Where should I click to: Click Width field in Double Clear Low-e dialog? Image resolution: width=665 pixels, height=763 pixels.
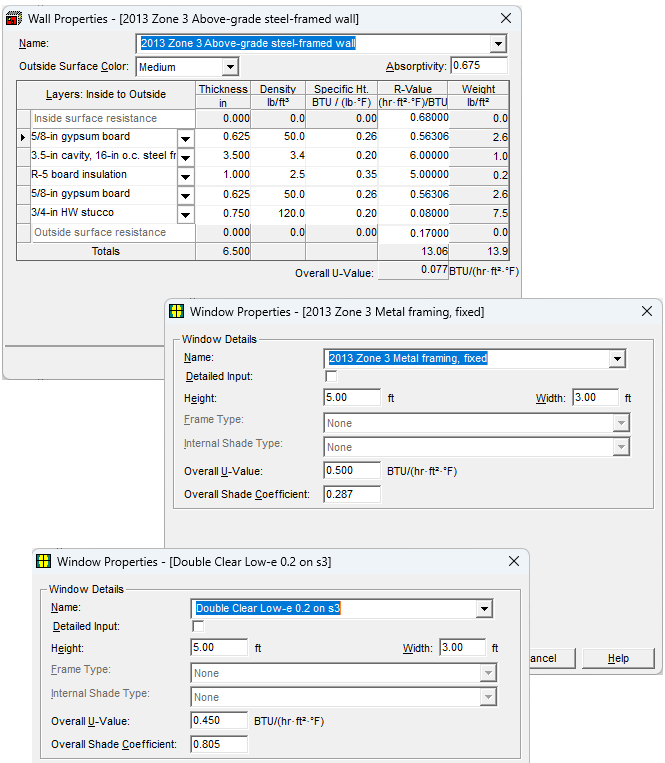463,647
